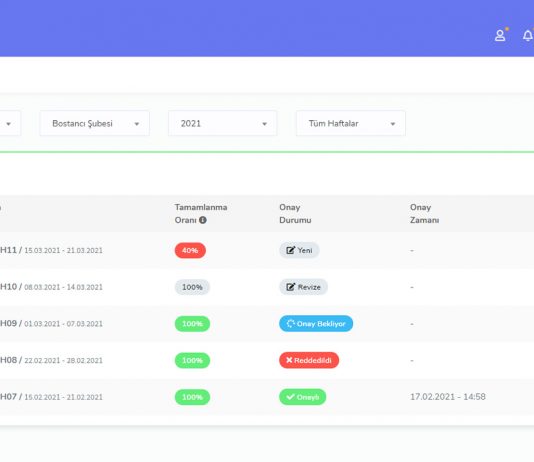534x462 pixels.
Task: Open the H09 week row
Action: [267, 324]
